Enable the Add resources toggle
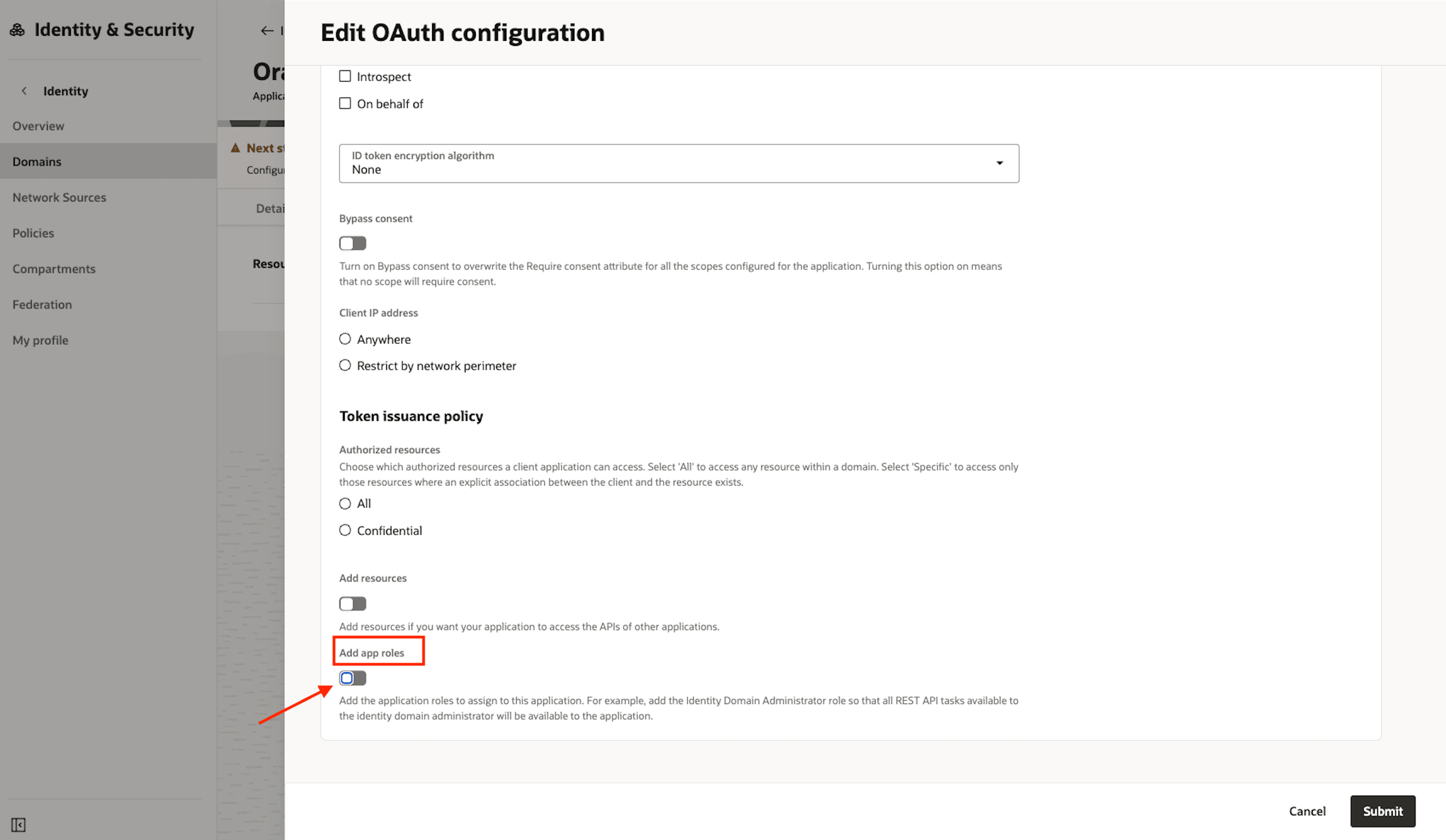This screenshot has height=840, width=1446. pyautogui.click(x=352, y=603)
